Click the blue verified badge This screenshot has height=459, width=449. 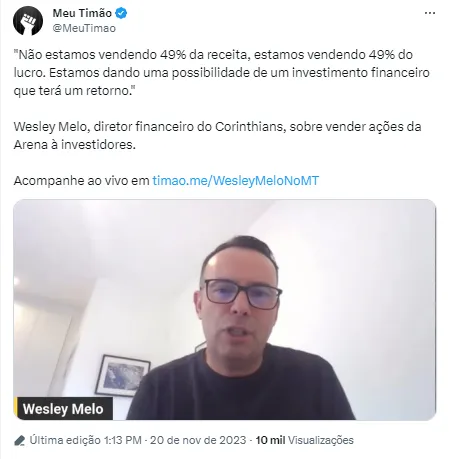(x=121, y=13)
